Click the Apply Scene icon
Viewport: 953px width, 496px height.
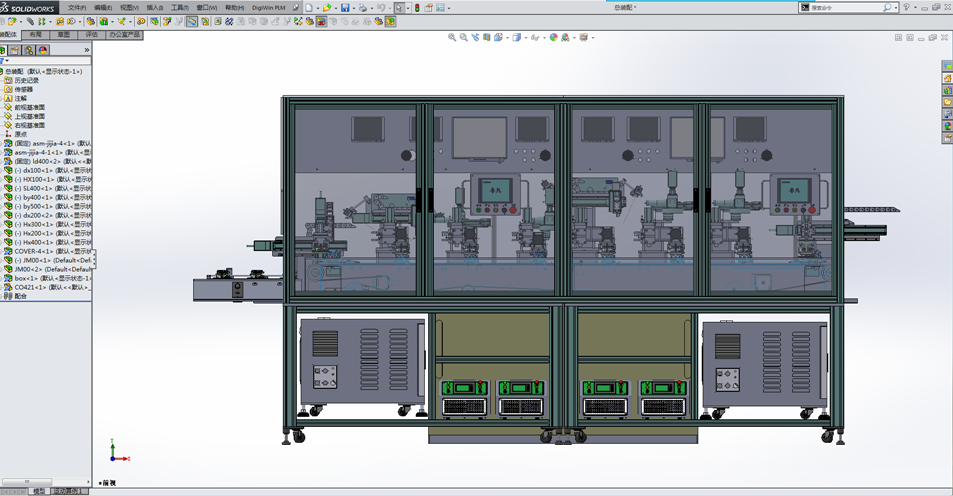click(x=565, y=37)
